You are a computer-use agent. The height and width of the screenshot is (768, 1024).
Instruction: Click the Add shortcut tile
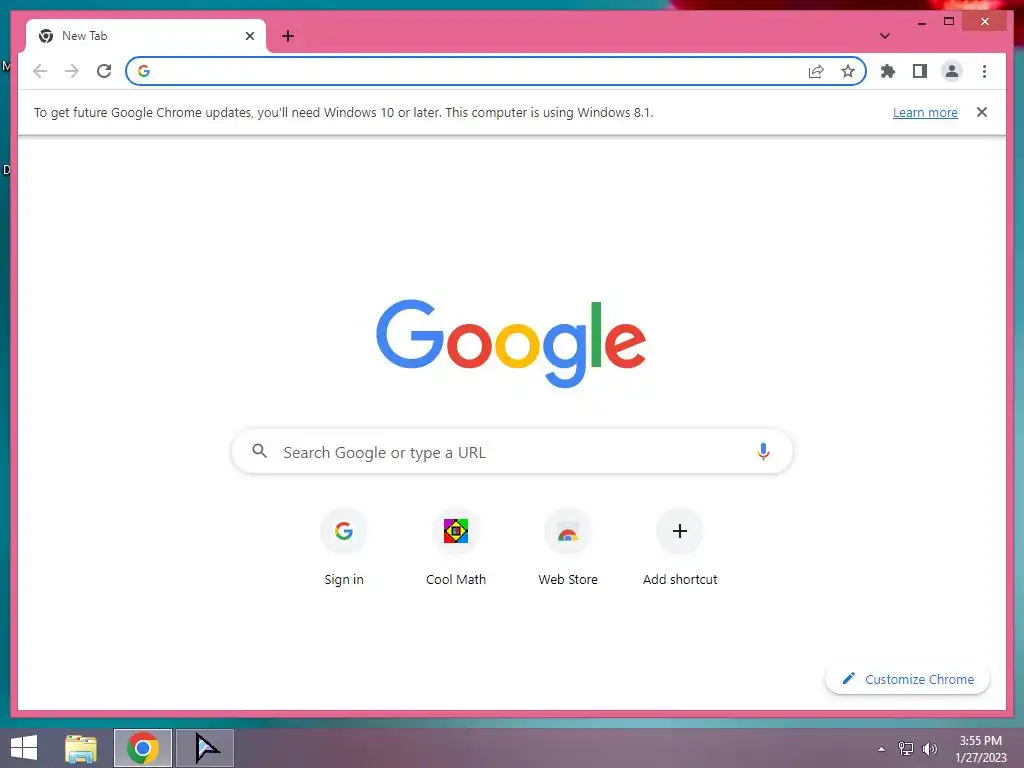click(x=680, y=549)
